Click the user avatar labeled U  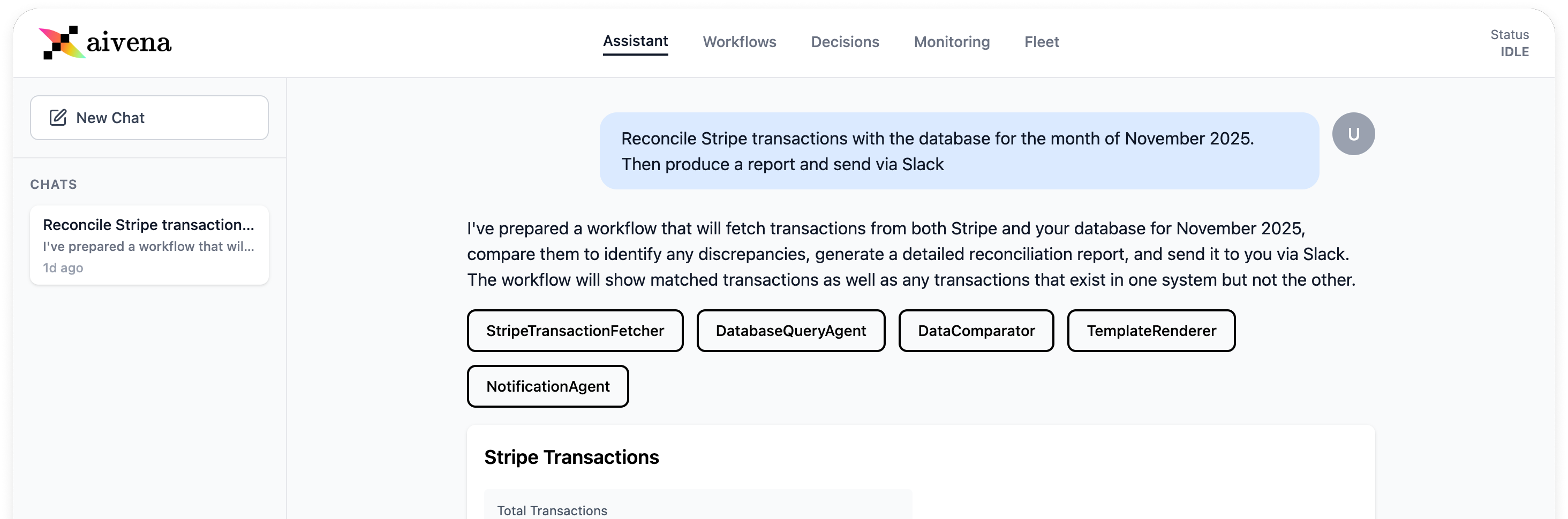click(x=1353, y=134)
